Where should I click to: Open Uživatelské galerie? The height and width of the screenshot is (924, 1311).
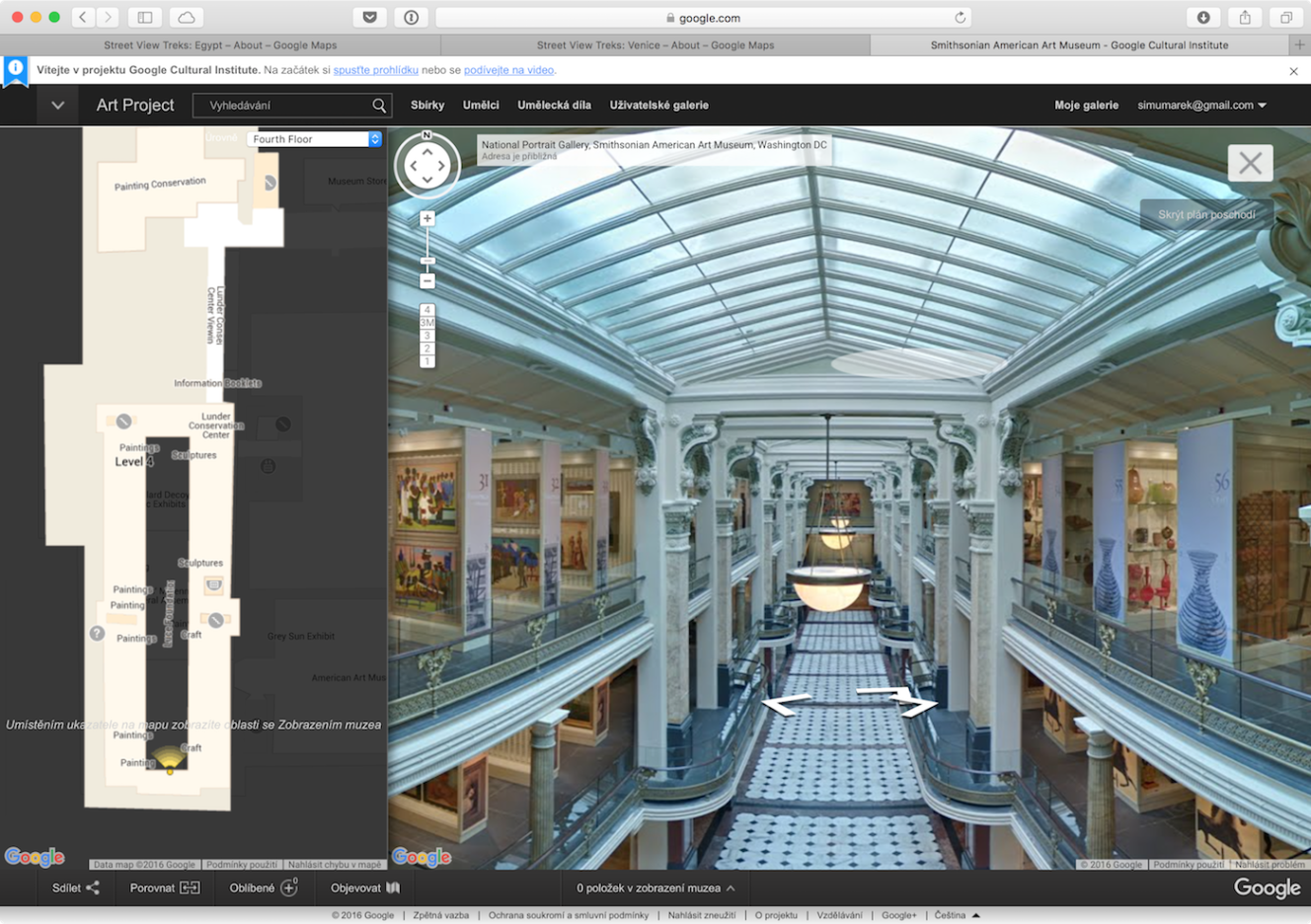click(658, 105)
